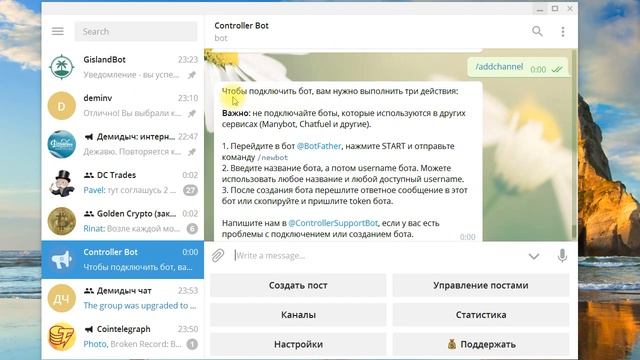Open the three-dot chat options menu
The image size is (640, 360).
pos(563,31)
